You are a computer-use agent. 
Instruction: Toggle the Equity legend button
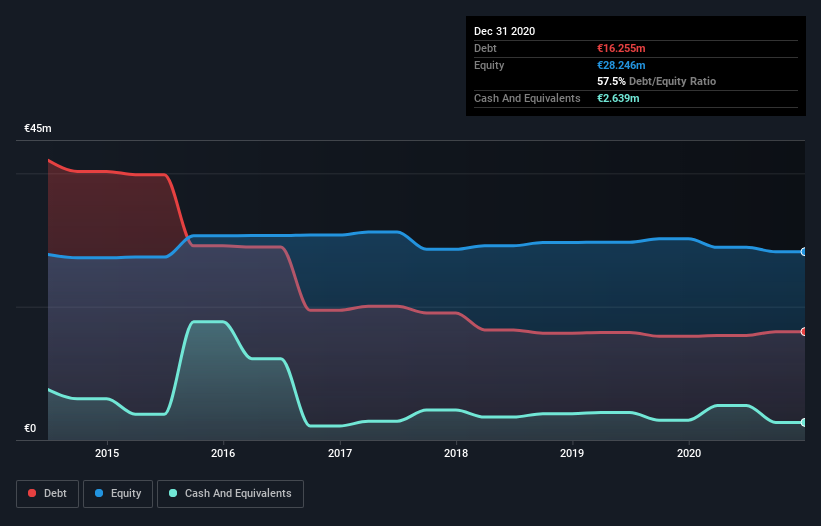[118, 494]
